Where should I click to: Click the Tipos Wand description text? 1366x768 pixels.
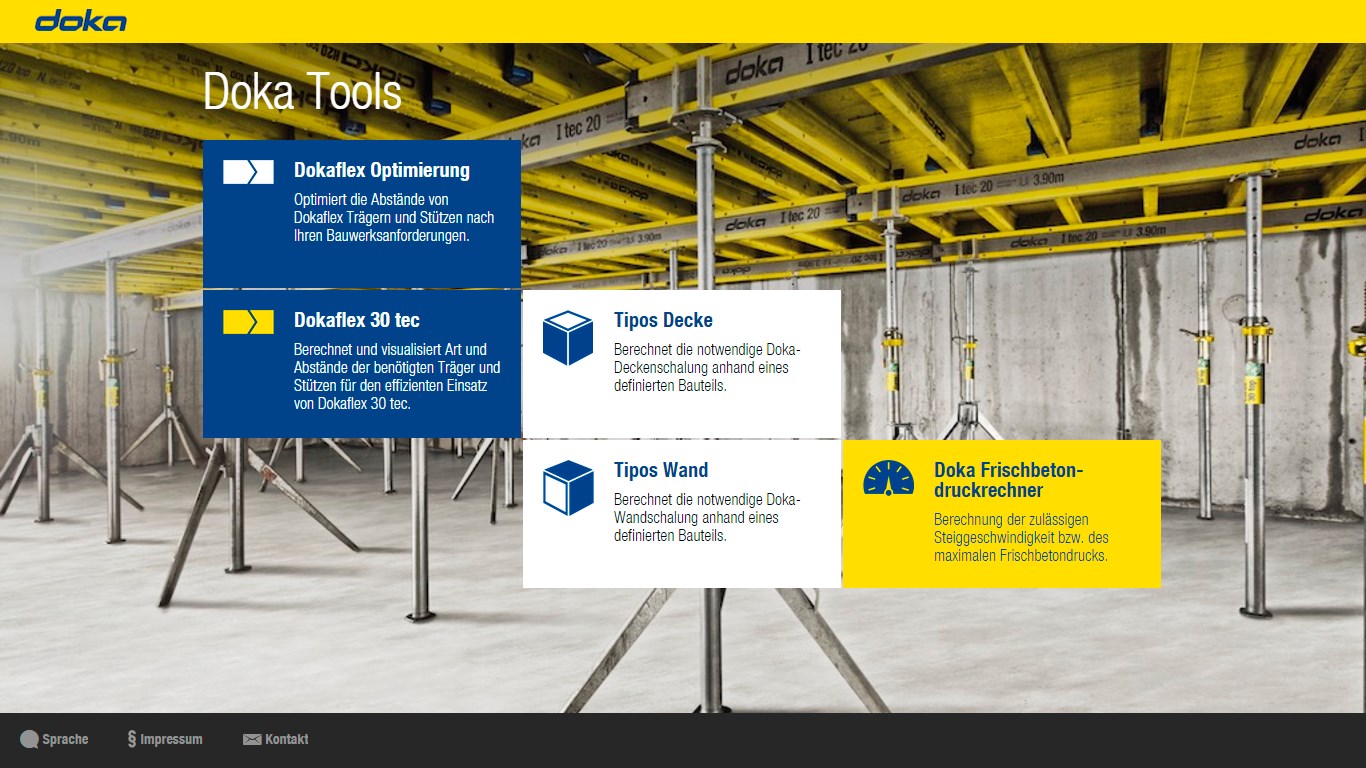[707, 518]
